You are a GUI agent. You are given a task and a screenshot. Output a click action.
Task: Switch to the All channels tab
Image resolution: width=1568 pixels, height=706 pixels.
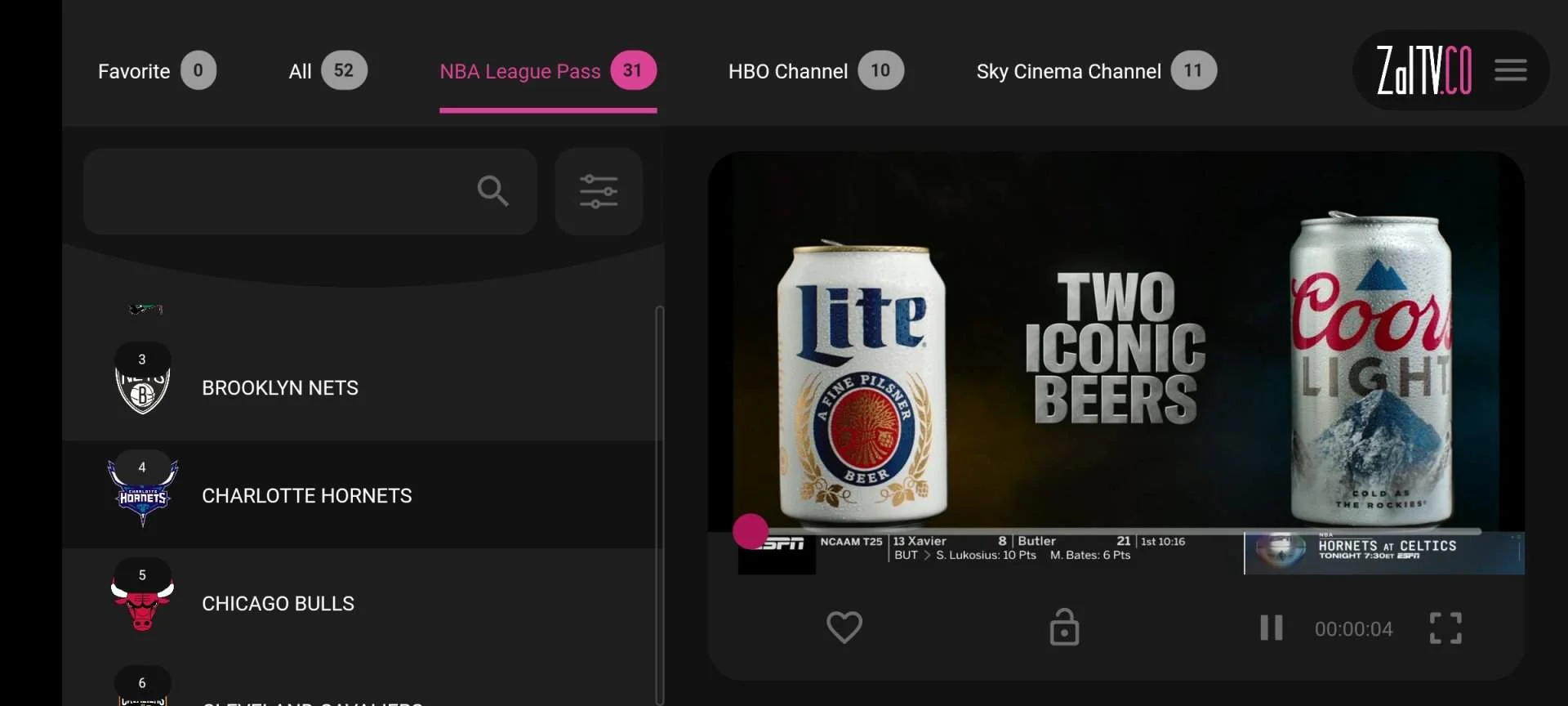[x=327, y=71]
